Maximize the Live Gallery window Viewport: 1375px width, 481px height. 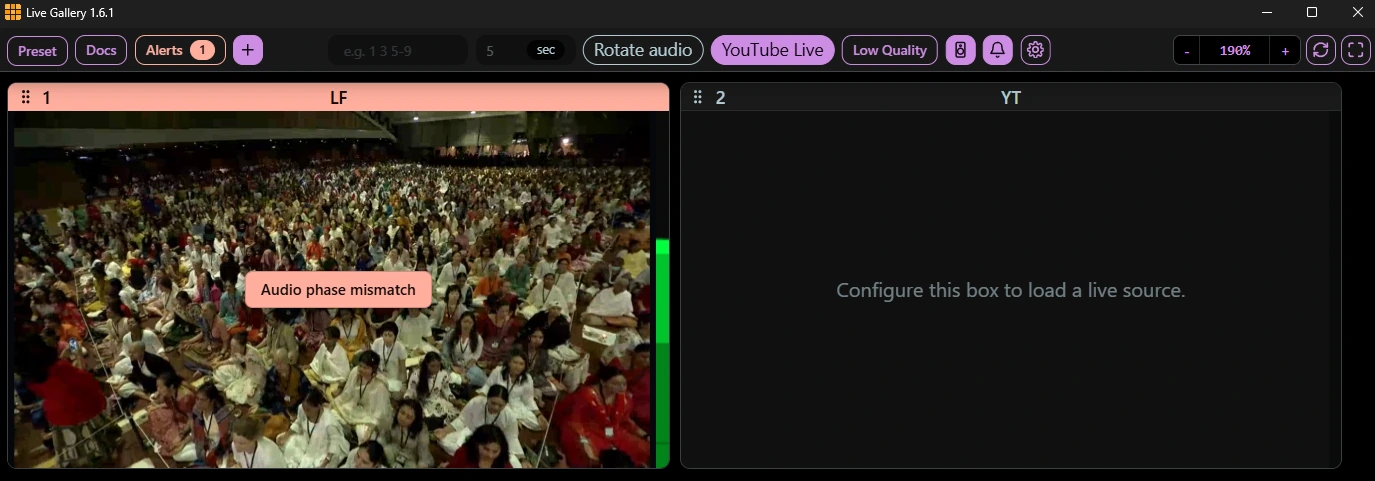[1312, 12]
